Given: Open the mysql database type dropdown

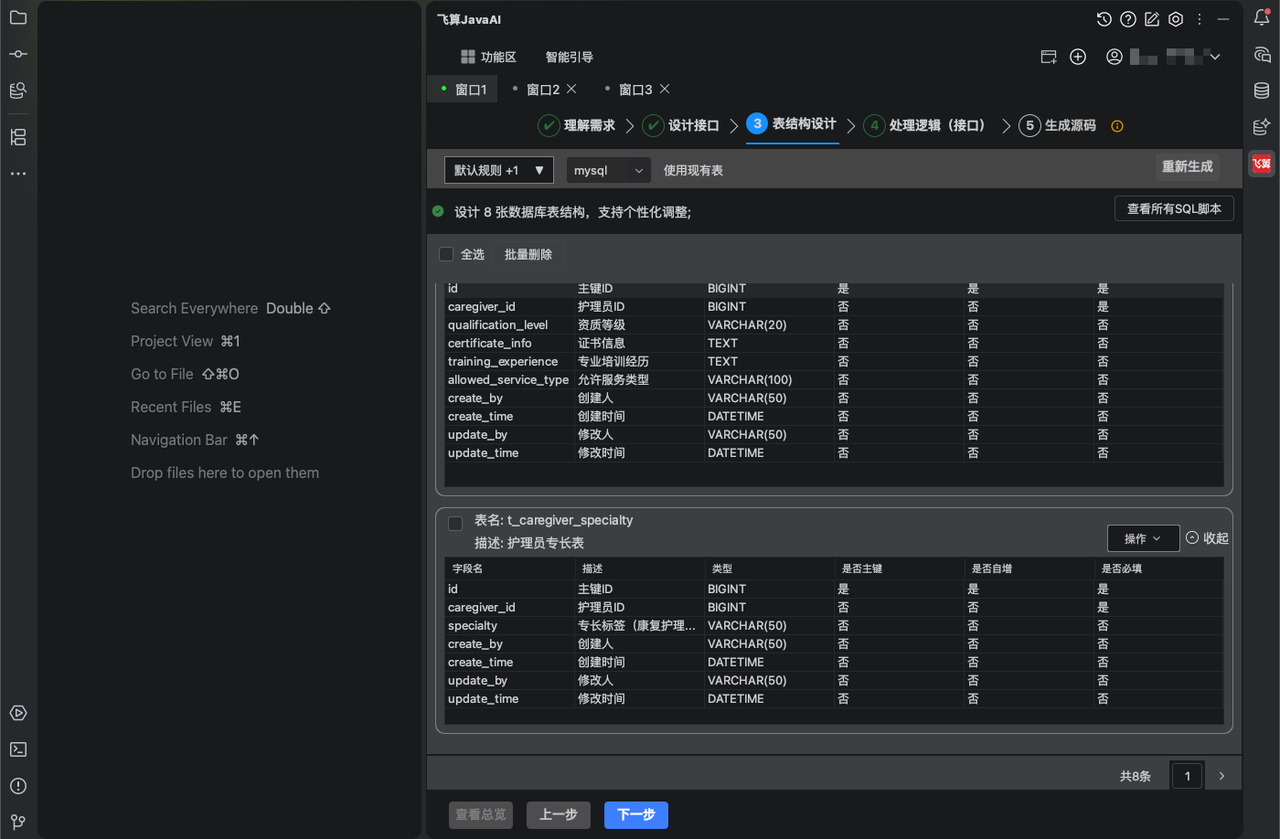Looking at the screenshot, I should point(609,170).
